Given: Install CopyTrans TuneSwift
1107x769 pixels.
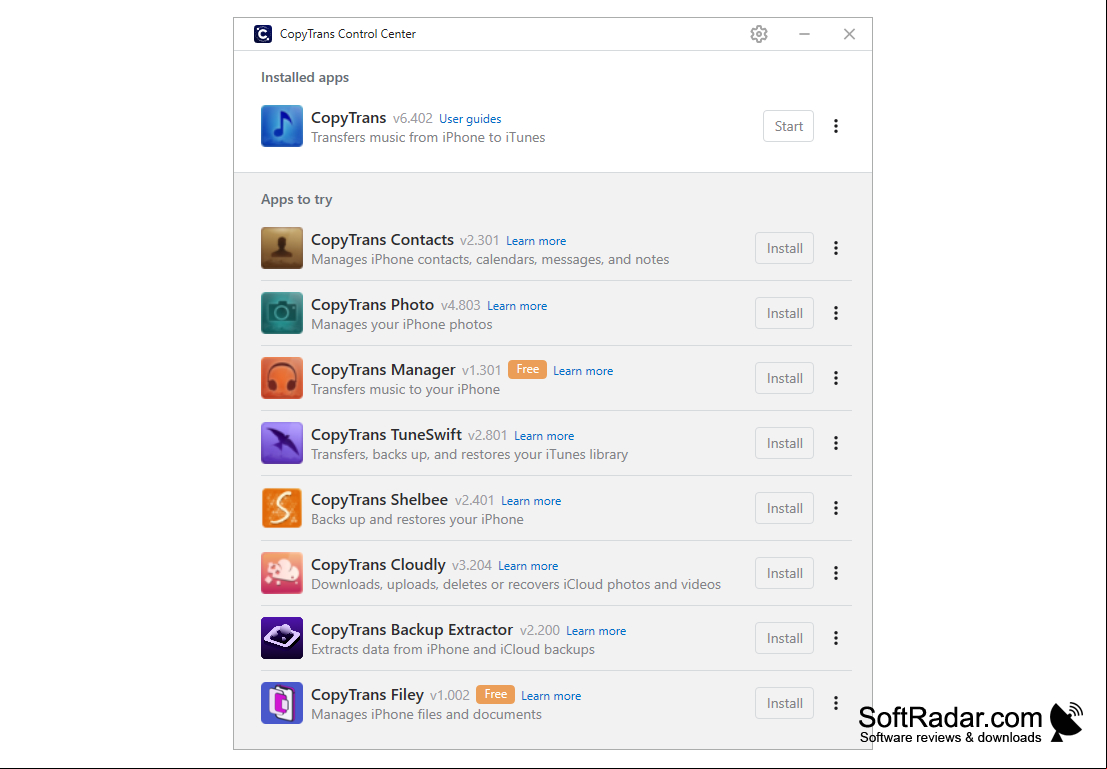Looking at the screenshot, I should [784, 443].
